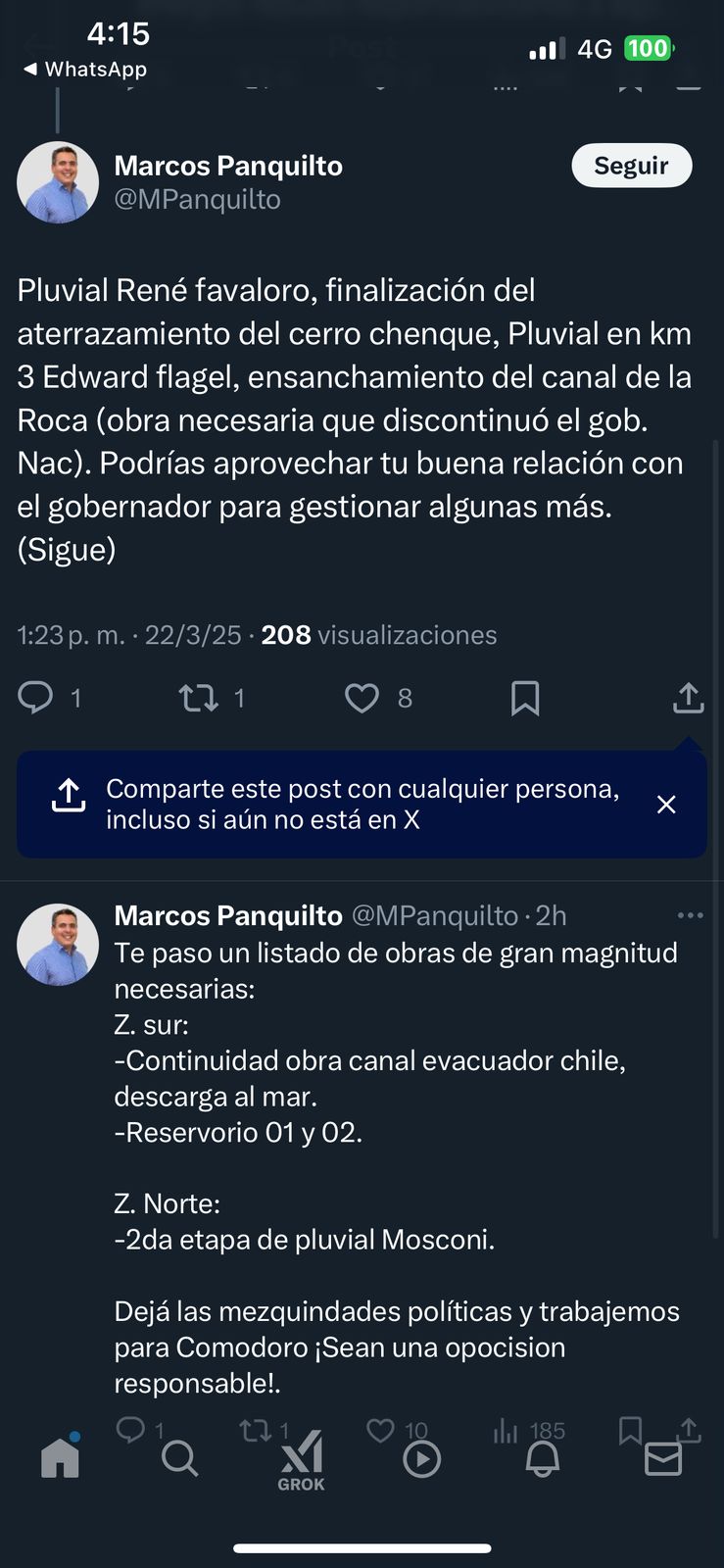Image resolution: width=724 pixels, height=1568 pixels.
Task: Like the main post with the heart icon
Action: click(362, 698)
